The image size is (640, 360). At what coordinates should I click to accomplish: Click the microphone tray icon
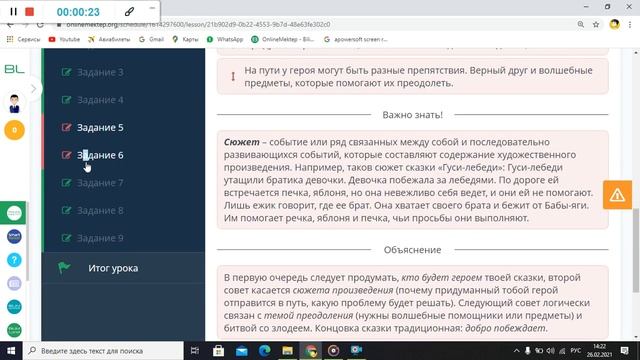coord(527,351)
